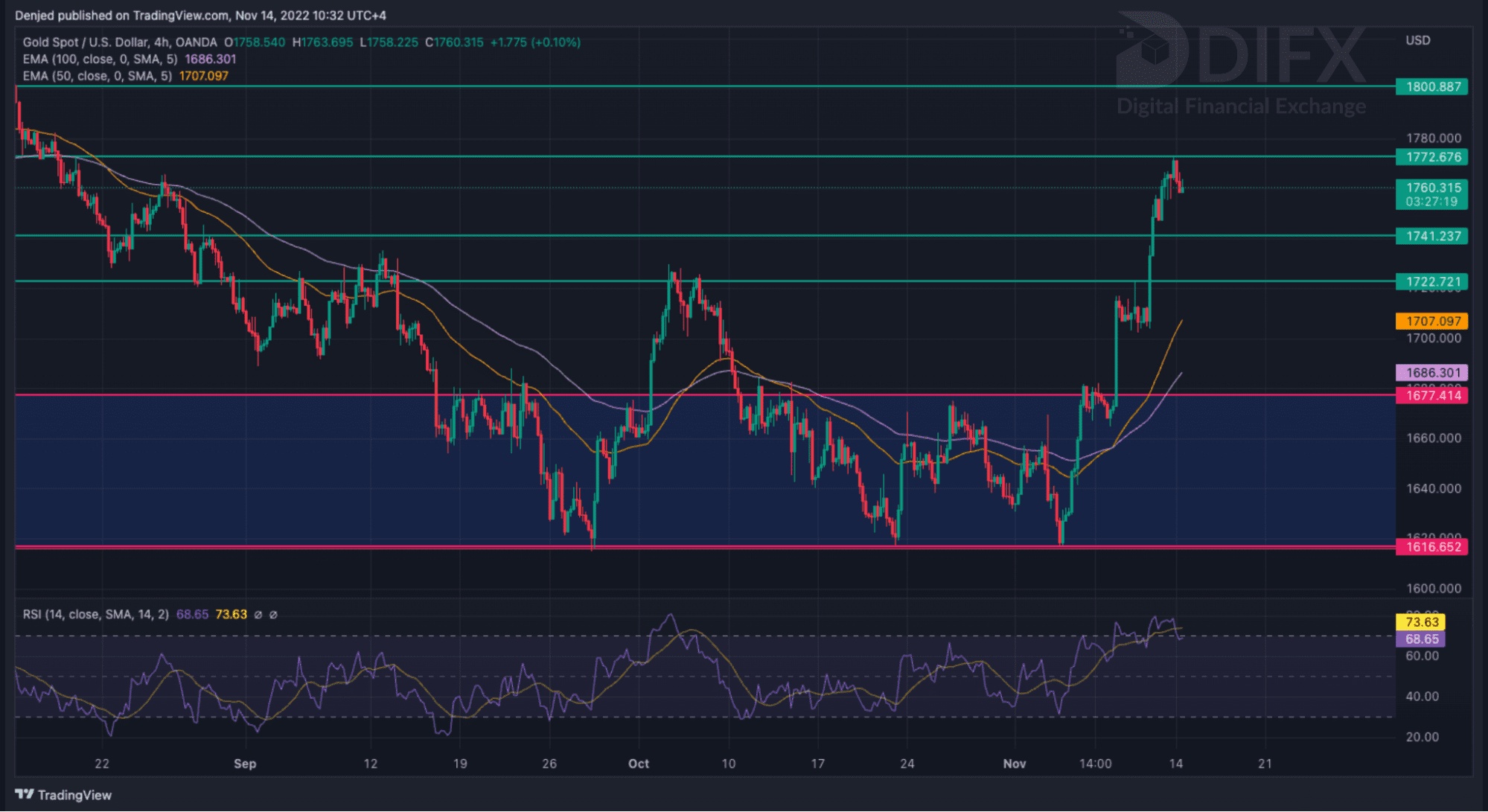The image size is (1488, 812).
Task: Click the TradingView logo icon at bottom left
Action: point(24,795)
